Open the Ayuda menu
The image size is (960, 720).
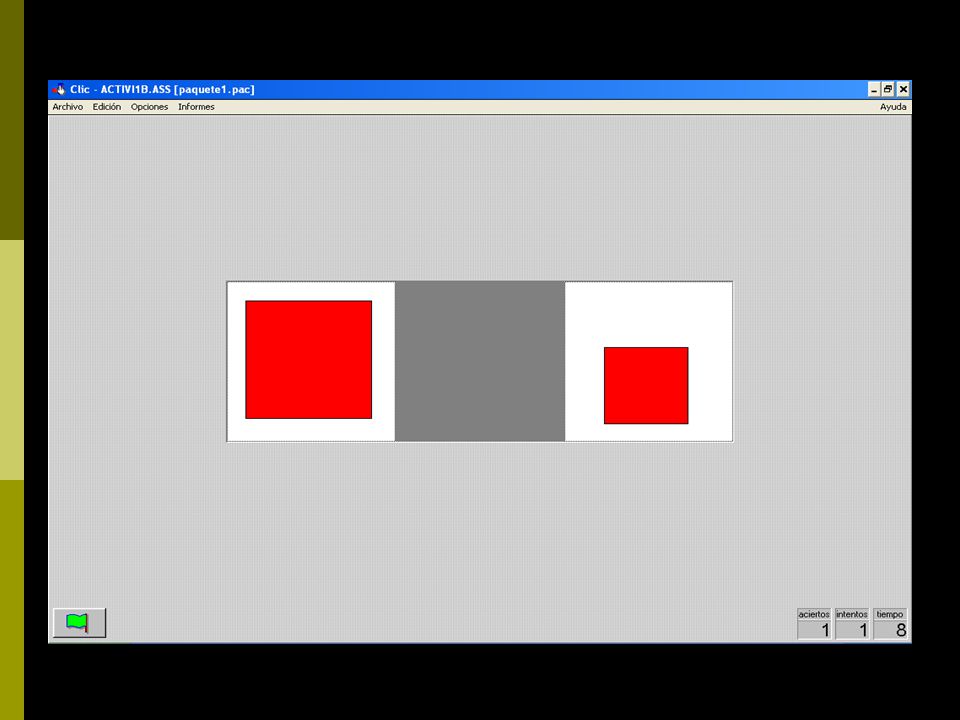click(x=893, y=107)
